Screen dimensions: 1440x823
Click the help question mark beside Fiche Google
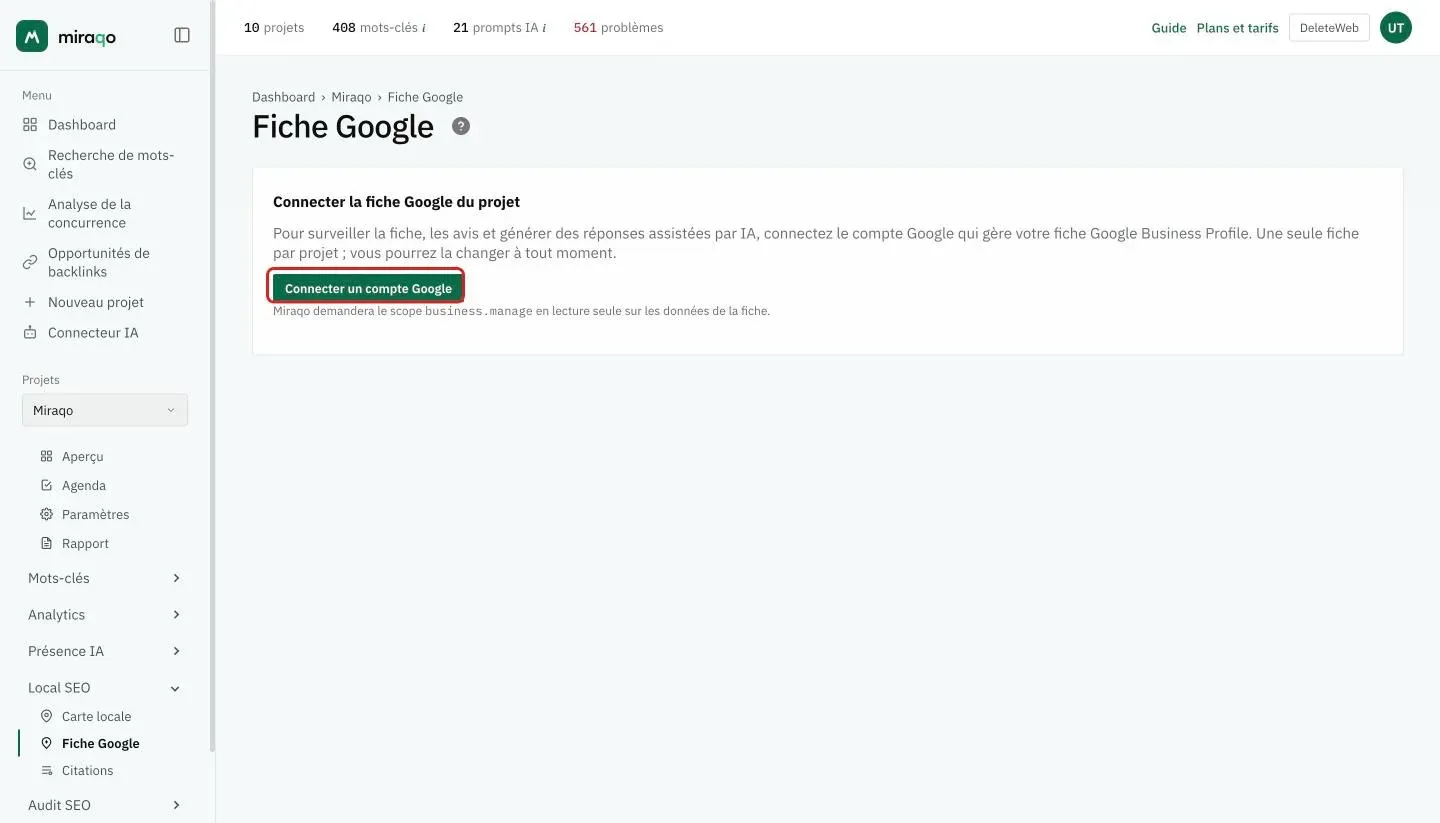click(x=461, y=126)
